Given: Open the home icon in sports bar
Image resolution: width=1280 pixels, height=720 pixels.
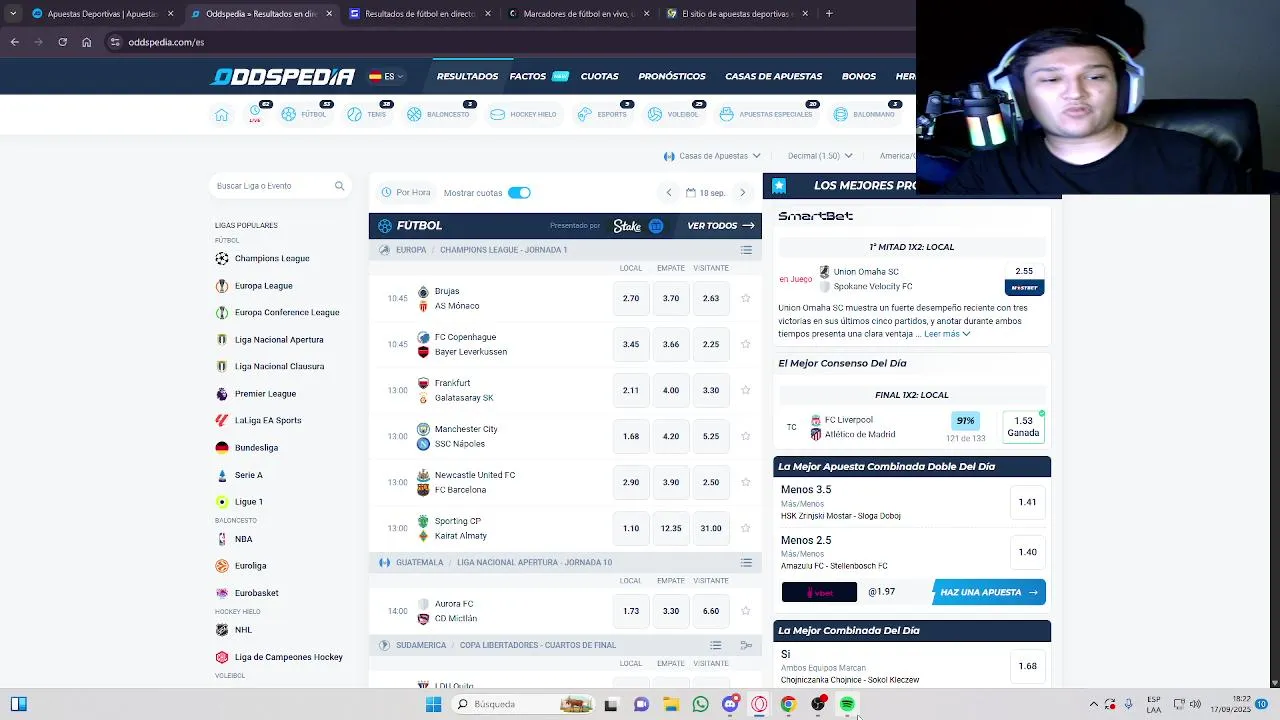Looking at the screenshot, I should (x=222, y=115).
